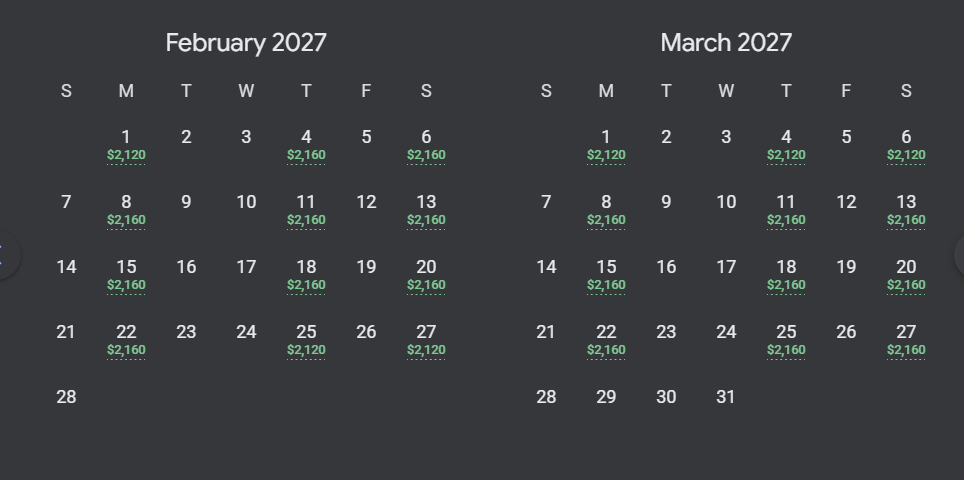The height and width of the screenshot is (480, 964).
Task: Click February 27 with $2,120 price
Action: coord(426,340)
